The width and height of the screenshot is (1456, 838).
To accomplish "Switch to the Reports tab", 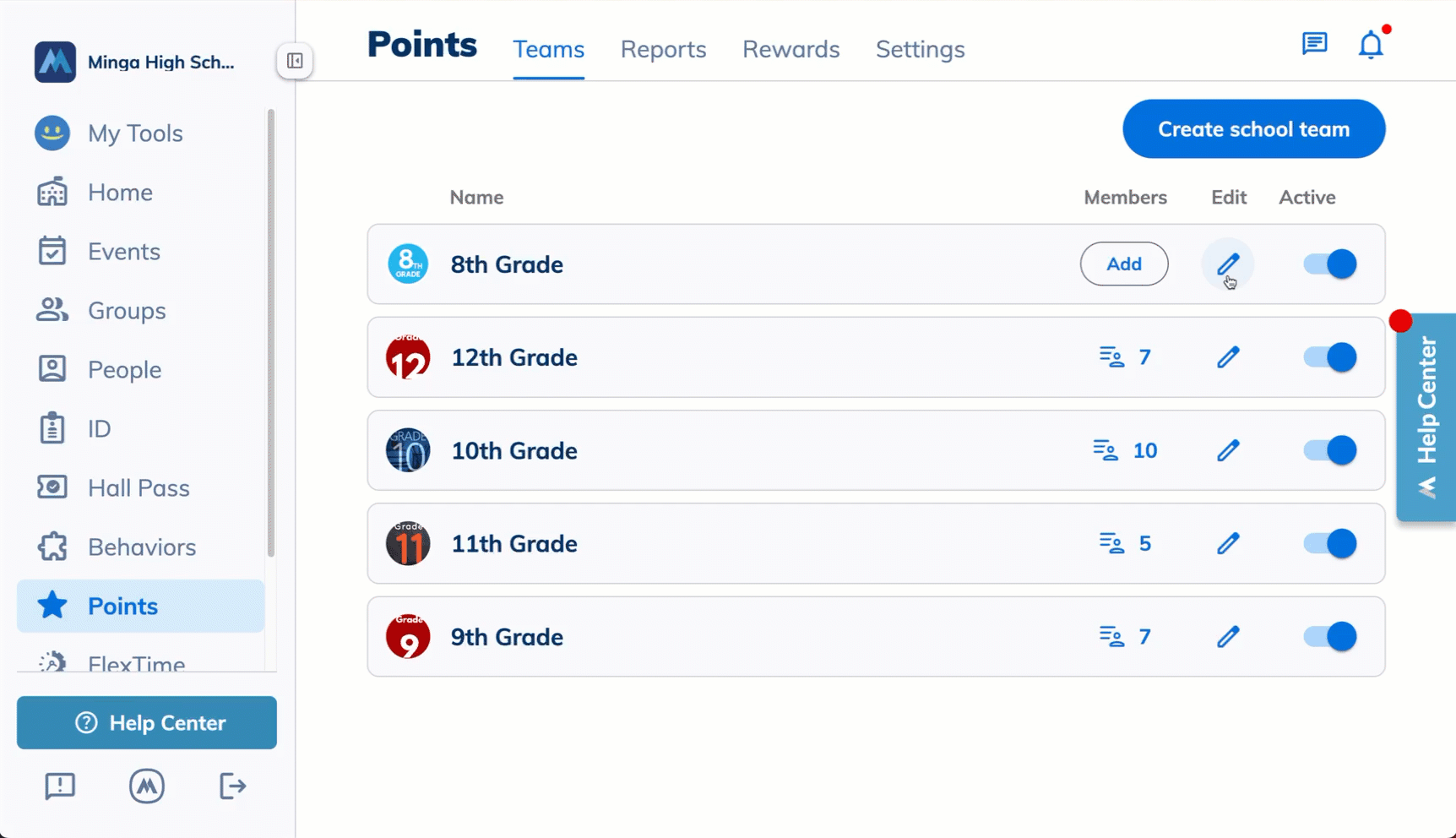I will (x=663, y=49).
